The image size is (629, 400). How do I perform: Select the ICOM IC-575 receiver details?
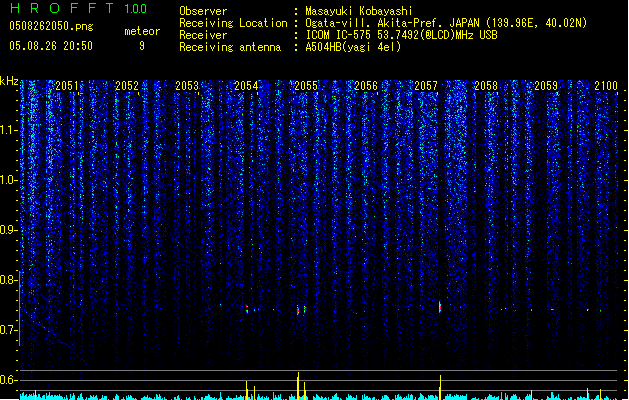[401, 35]
